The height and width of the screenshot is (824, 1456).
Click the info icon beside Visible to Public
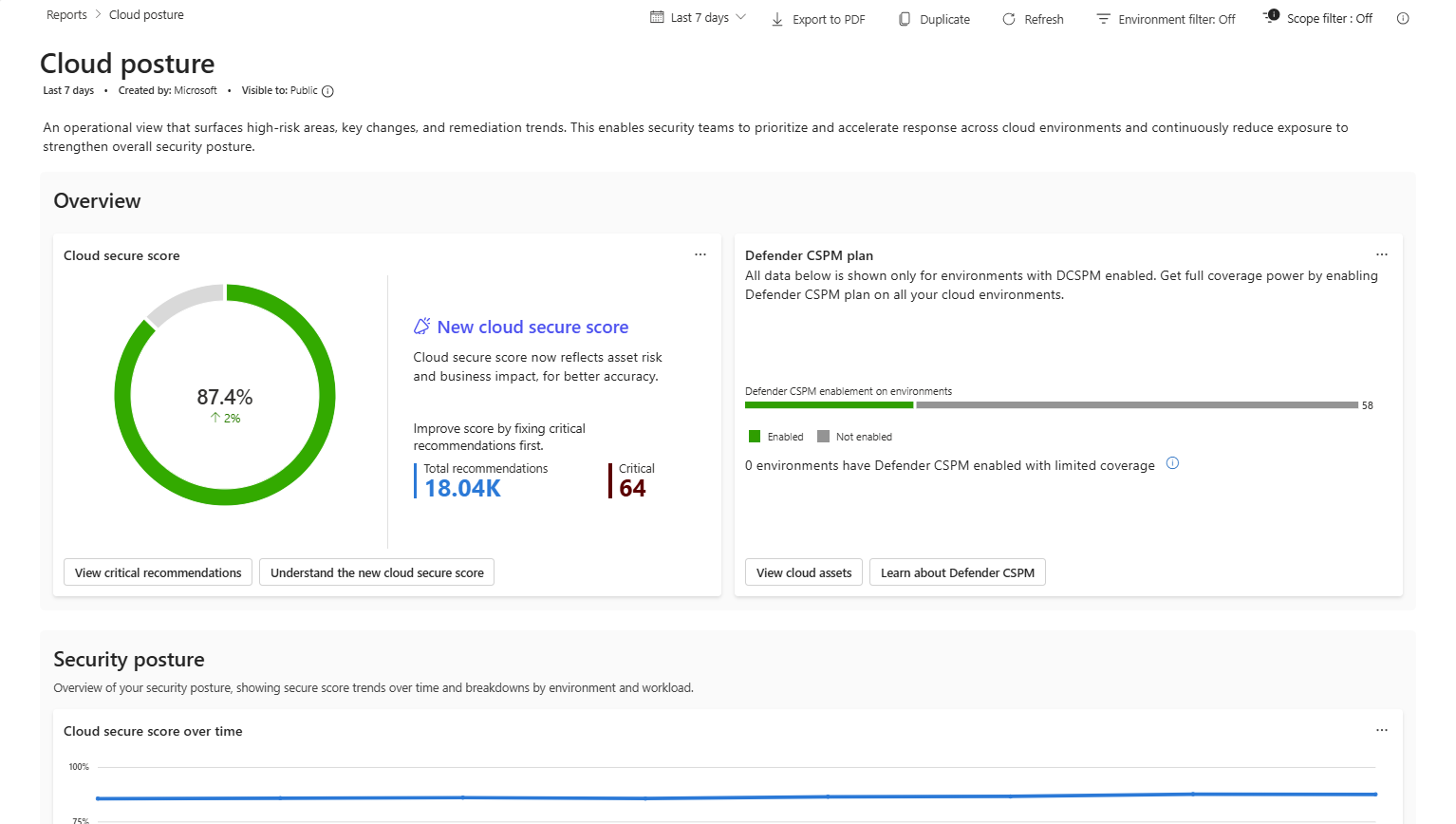[327, 91]
